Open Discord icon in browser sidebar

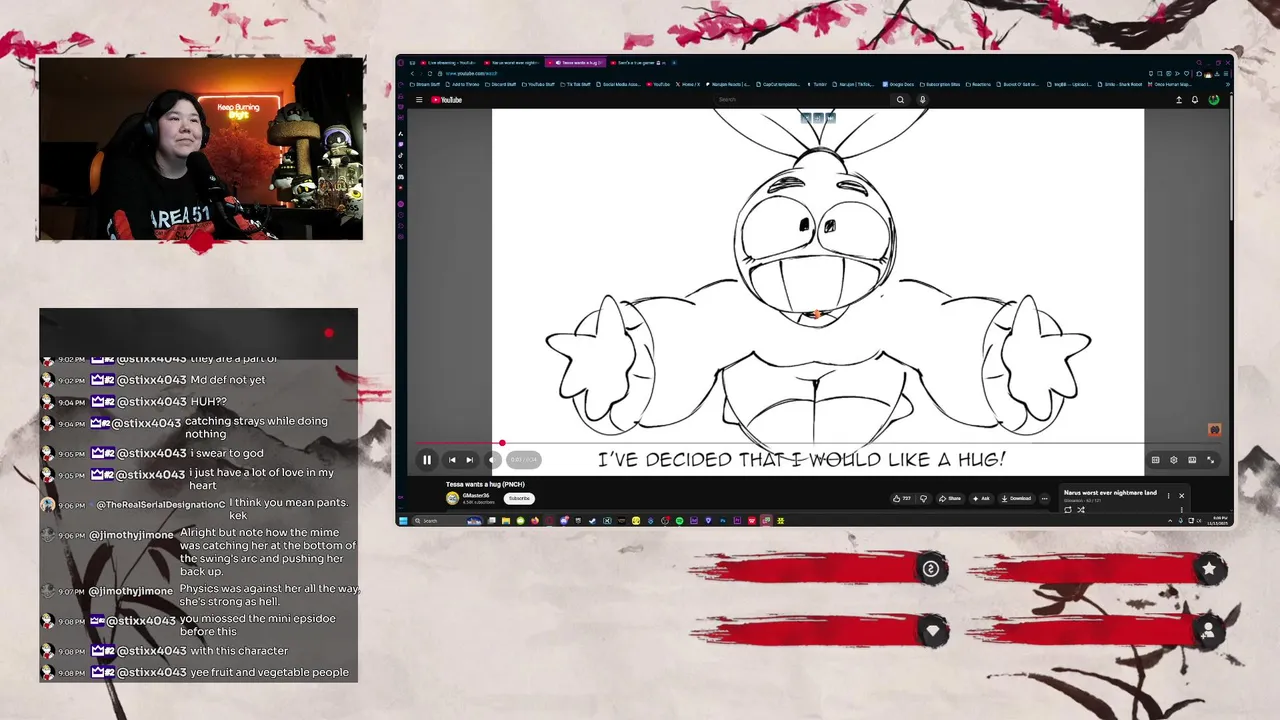click(x=401, y=177)
